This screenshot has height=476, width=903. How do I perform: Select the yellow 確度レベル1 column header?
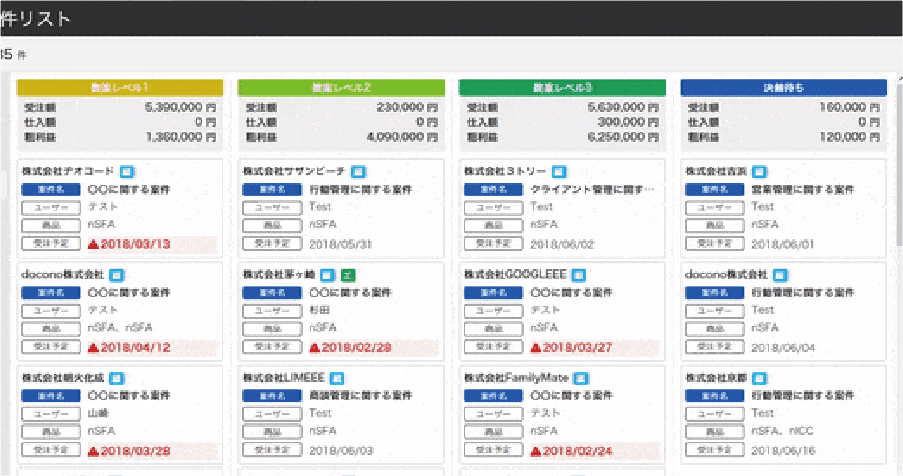[x=119, y=88]
